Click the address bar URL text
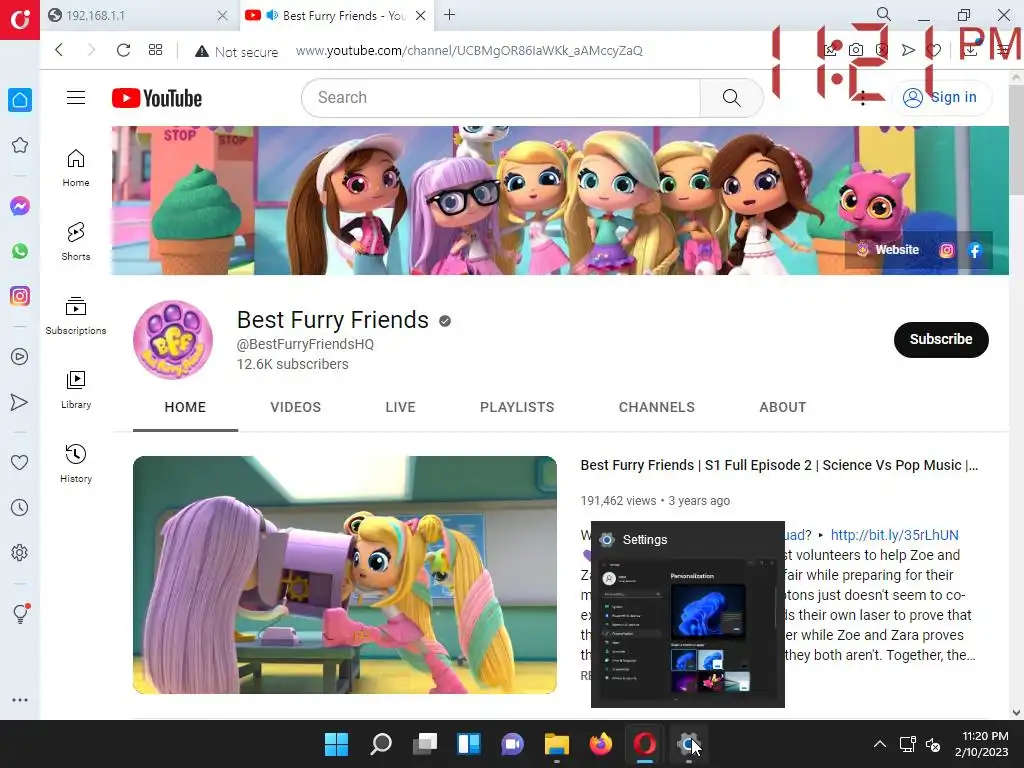The image size is (1024, 768). (469, 50)
